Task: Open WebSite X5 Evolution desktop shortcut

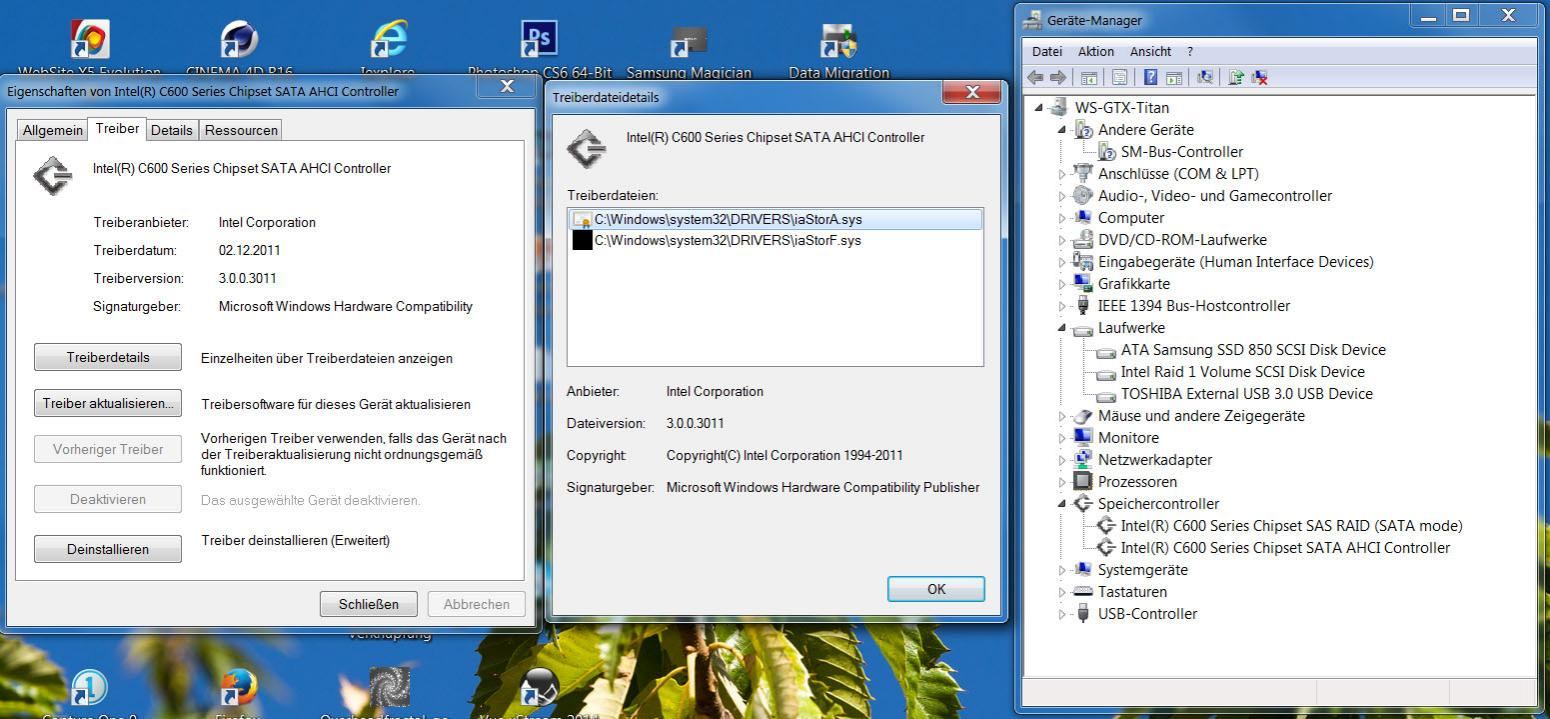Action: pos(90,41)
